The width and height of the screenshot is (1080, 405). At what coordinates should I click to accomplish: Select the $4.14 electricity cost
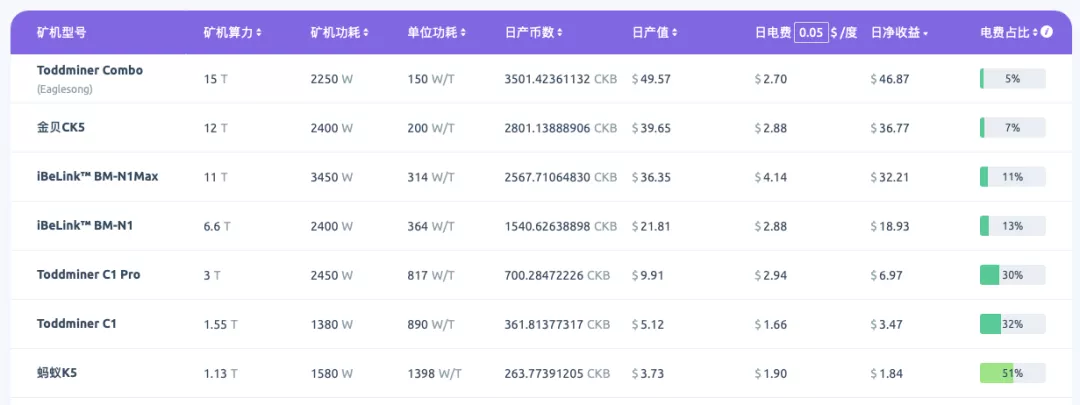[x=771, y=177]
